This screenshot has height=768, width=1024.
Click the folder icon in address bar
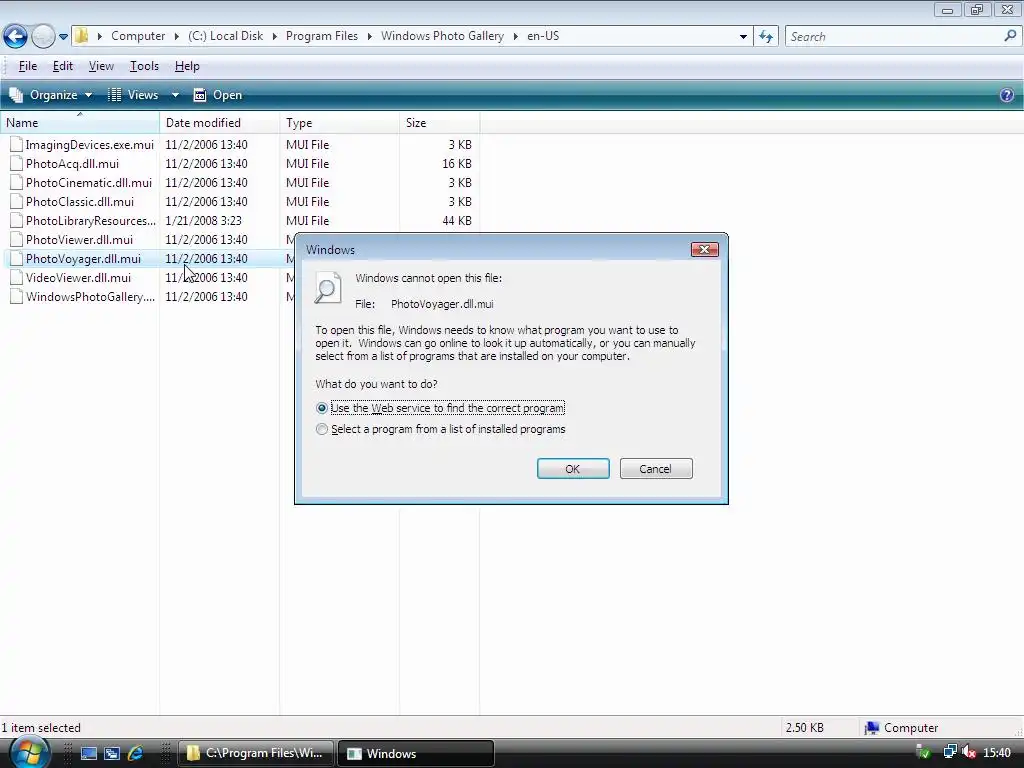(82, 36)
